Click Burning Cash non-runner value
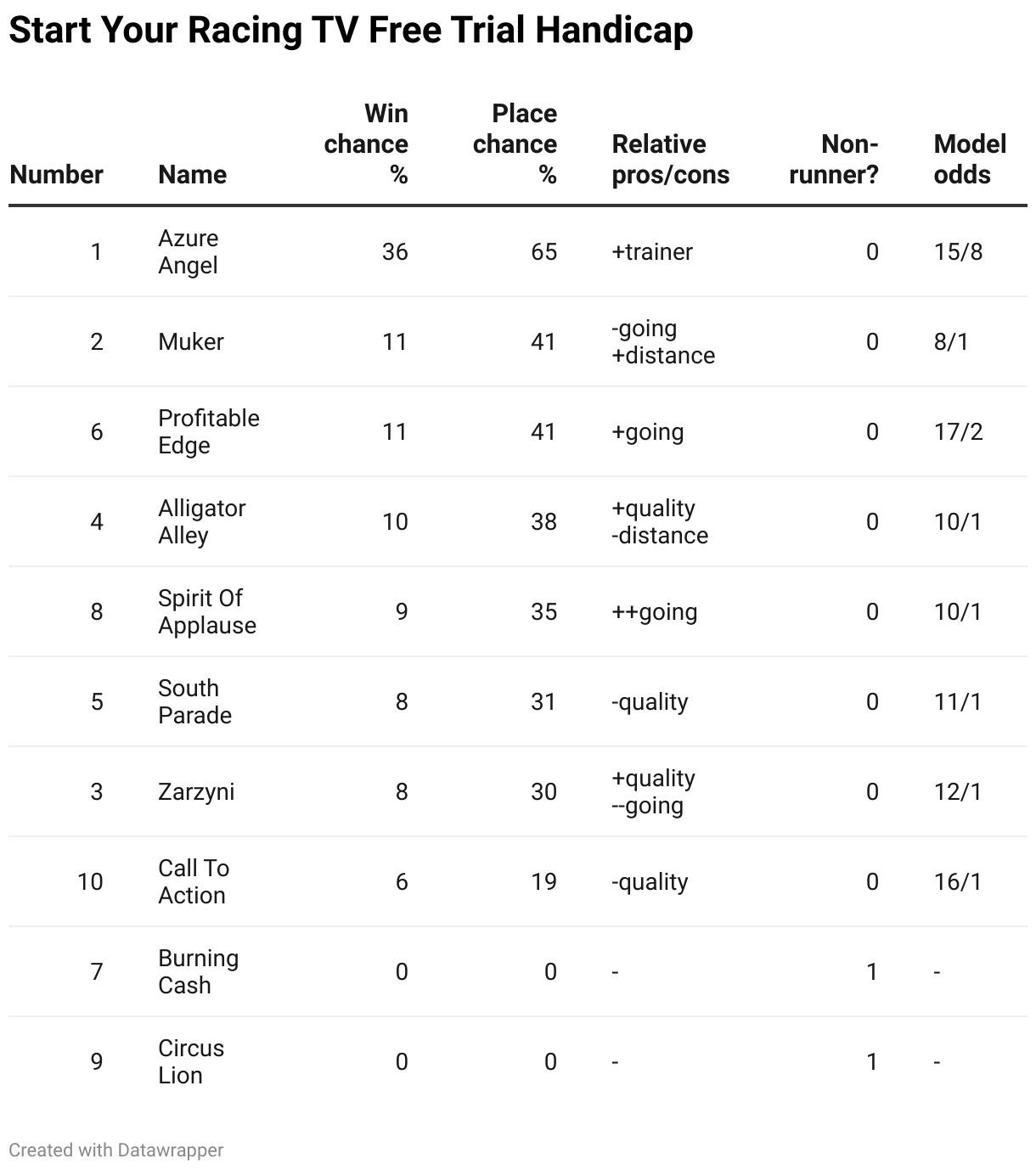 (871, 971)
